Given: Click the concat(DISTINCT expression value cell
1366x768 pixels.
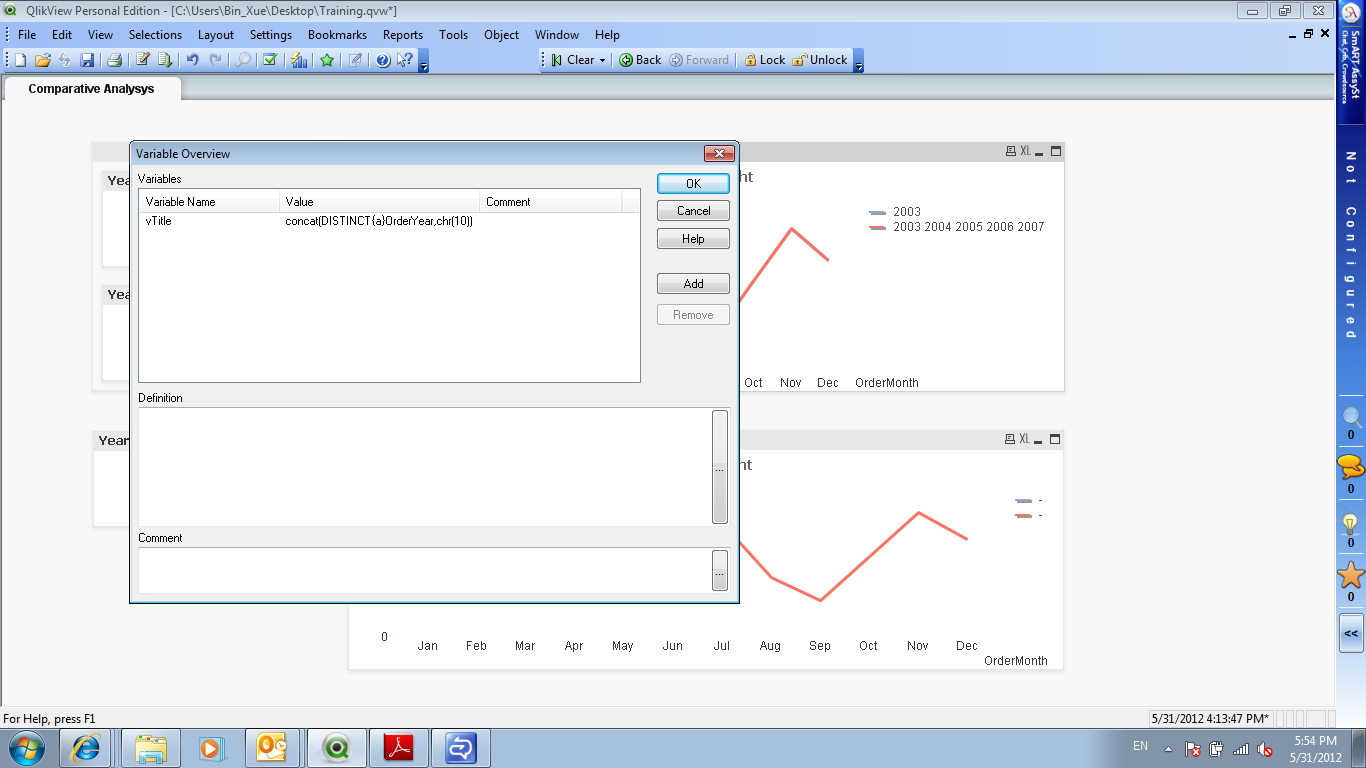Looking at the screenshot, I should coord(379,221).
